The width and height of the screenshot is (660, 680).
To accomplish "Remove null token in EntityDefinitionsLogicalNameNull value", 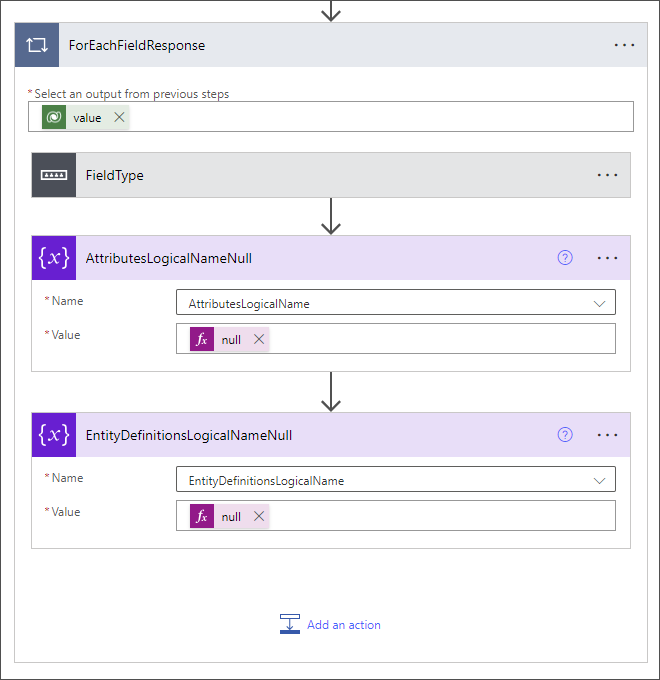I will pyautogui.click(x=259, y=516).
